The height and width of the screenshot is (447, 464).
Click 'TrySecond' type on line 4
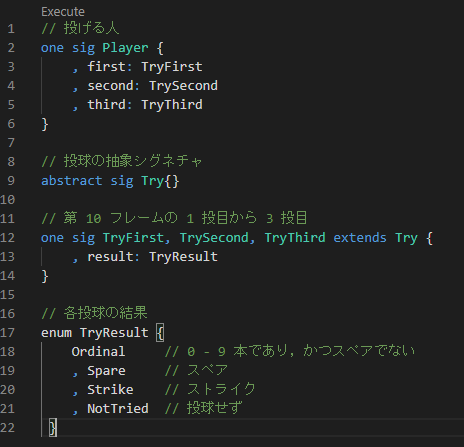[x=183, y=86]
